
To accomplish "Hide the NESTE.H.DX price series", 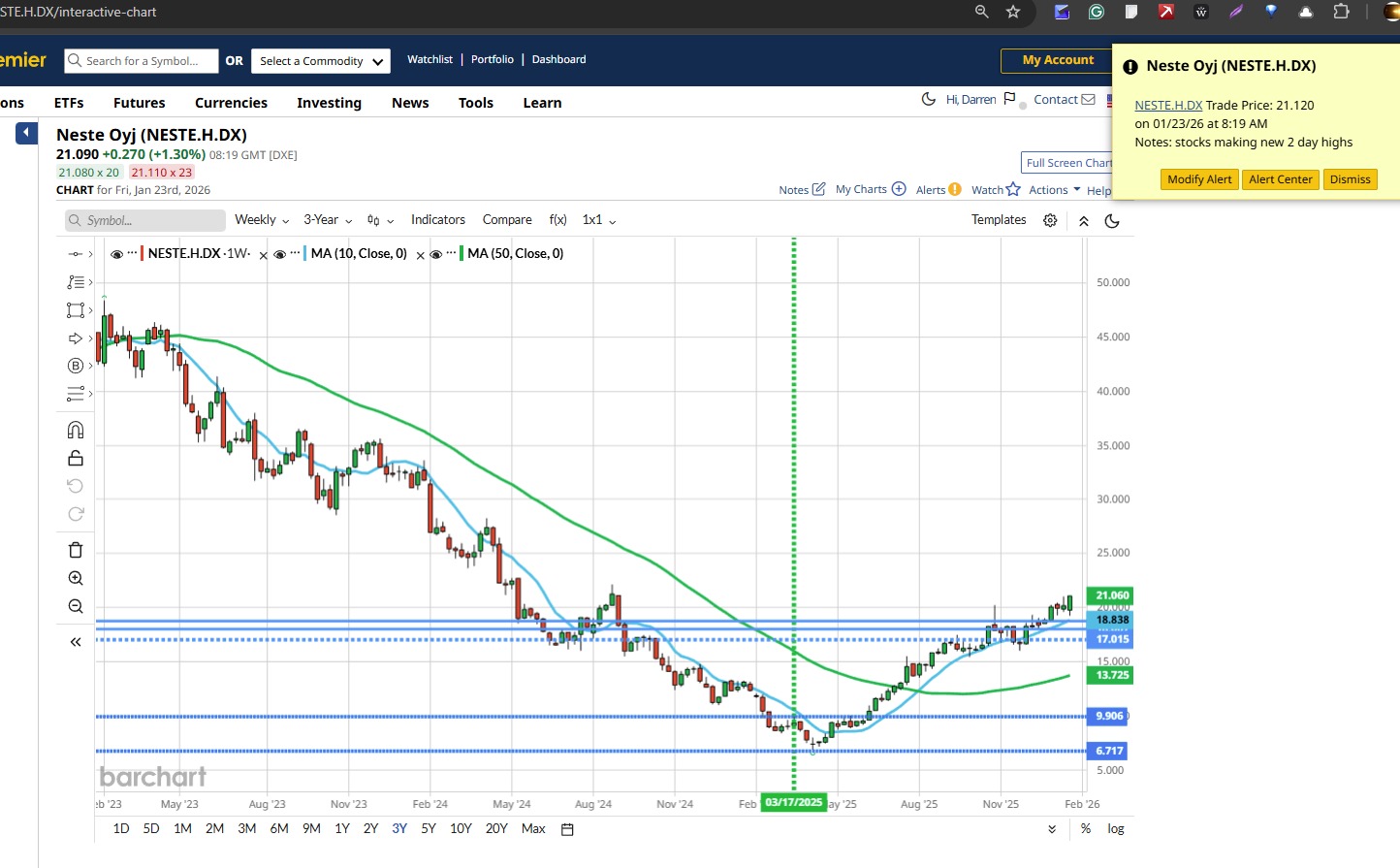I will click(x=116, y=254).
